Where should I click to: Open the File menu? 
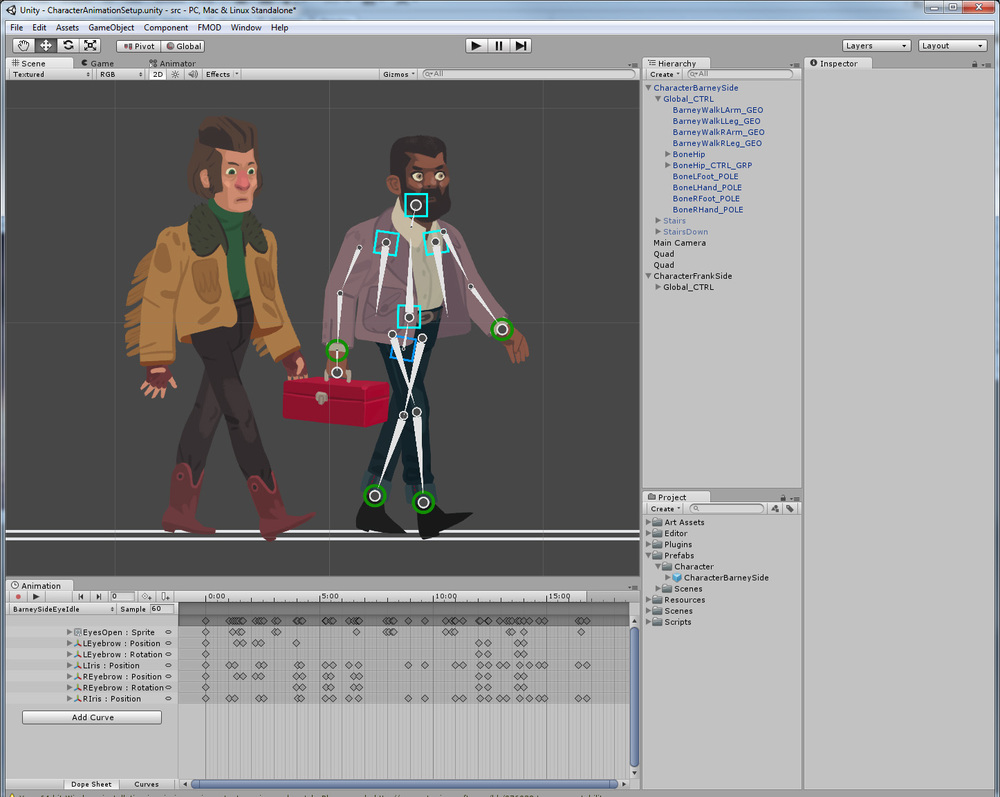coord(17,27)
